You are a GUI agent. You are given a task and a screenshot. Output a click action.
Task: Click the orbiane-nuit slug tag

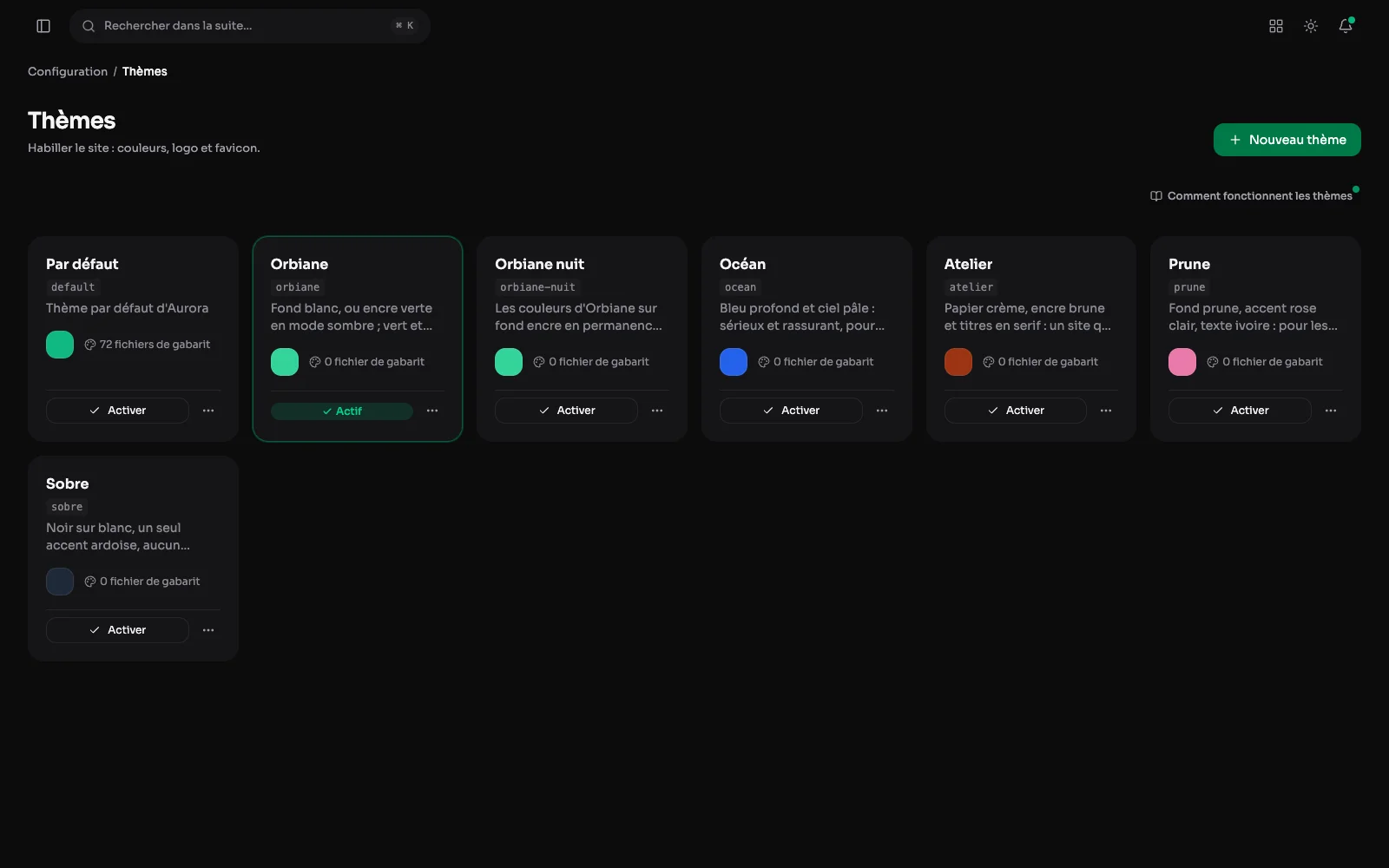tap(538, 287)
